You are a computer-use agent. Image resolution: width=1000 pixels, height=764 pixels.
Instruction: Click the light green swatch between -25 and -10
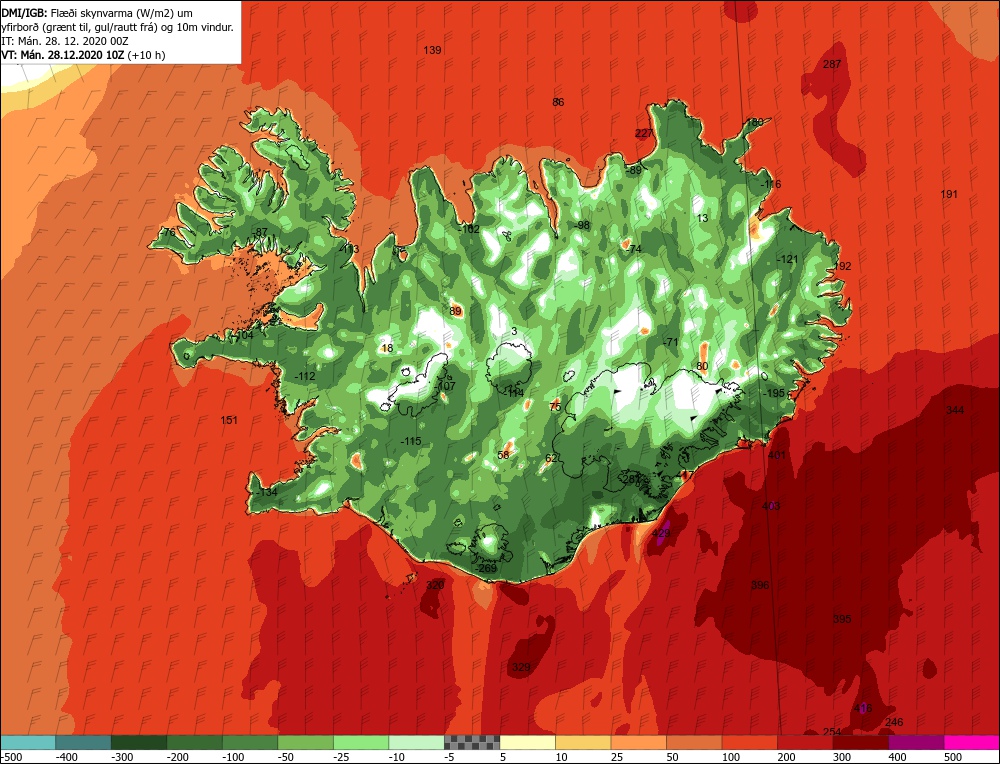[361, 742]
